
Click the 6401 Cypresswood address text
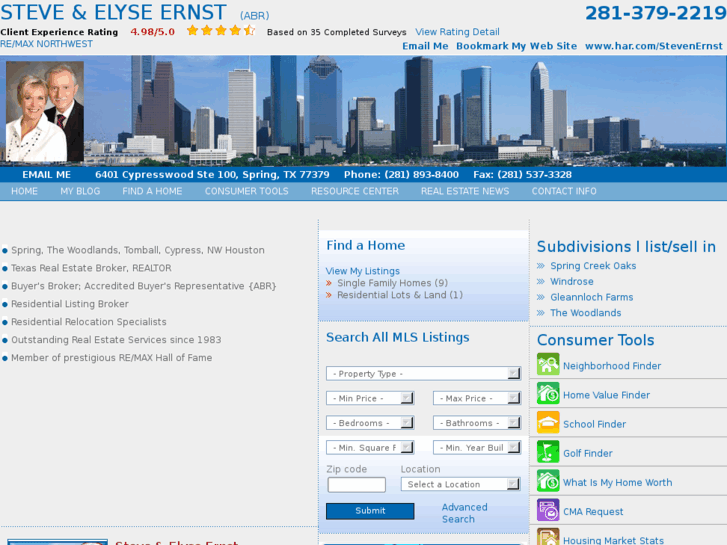212,174
